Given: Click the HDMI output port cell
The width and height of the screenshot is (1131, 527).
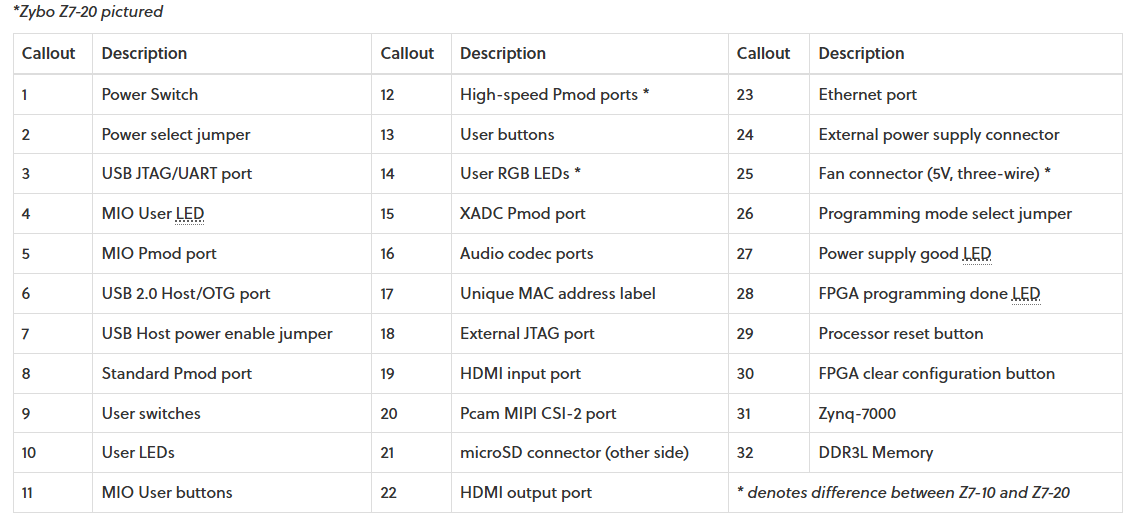Looking at the screenshot, I should (x=526, y=493).
